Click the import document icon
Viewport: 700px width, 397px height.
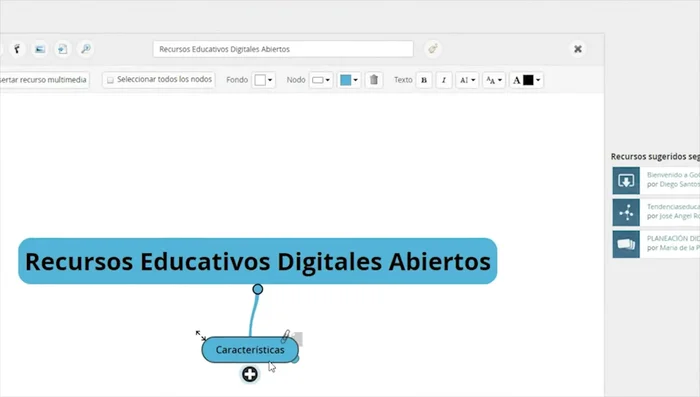point(62,49)
